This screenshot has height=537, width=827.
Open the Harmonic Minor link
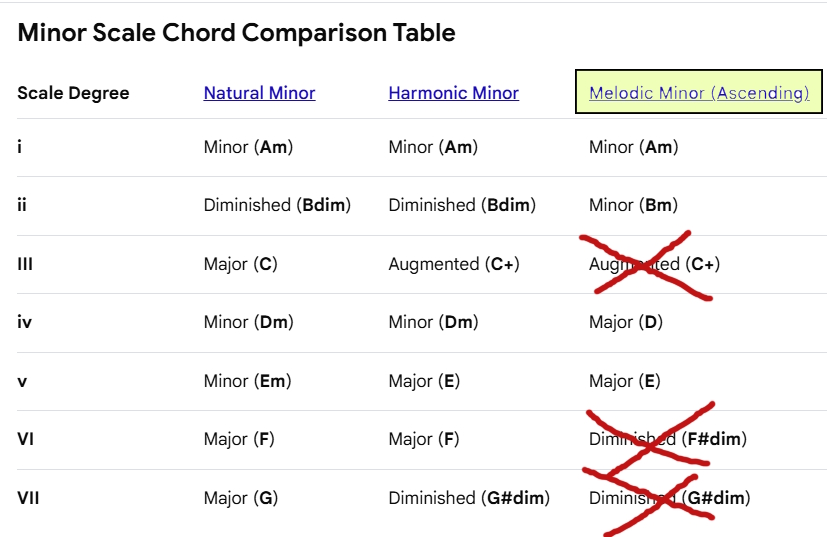(x=453, y=93)
